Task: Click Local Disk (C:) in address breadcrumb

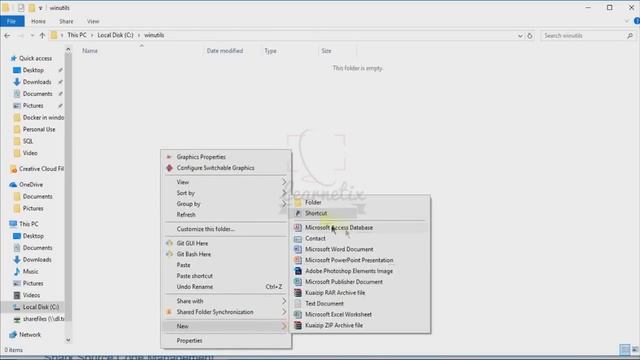Action: [x=116, y=35]
